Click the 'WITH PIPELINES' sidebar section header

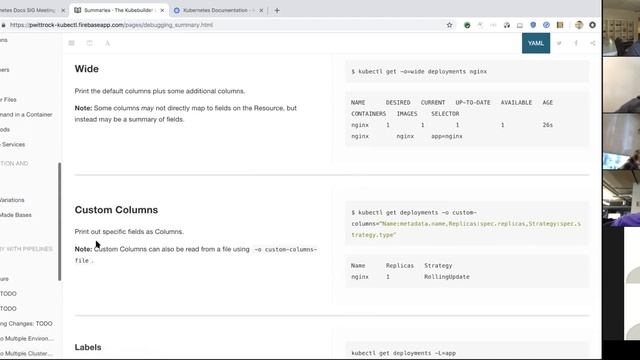(x=27, y=249)
